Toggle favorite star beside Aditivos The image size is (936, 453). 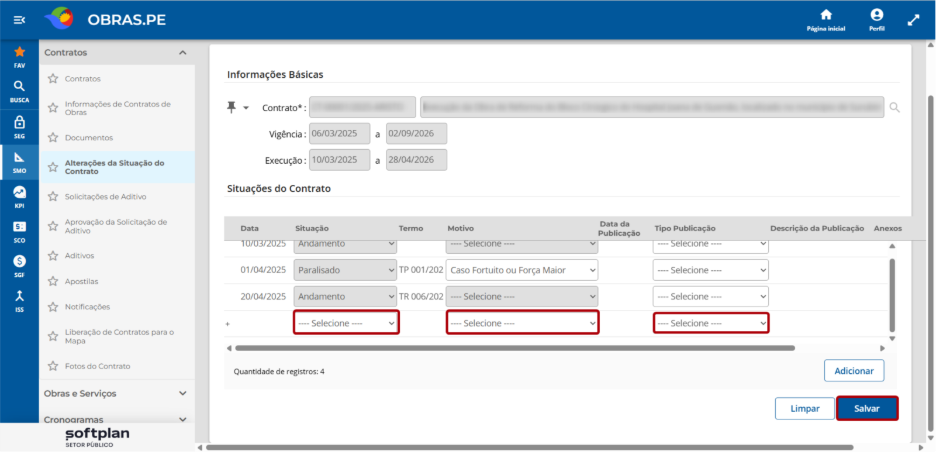click(x=53, y=255)
